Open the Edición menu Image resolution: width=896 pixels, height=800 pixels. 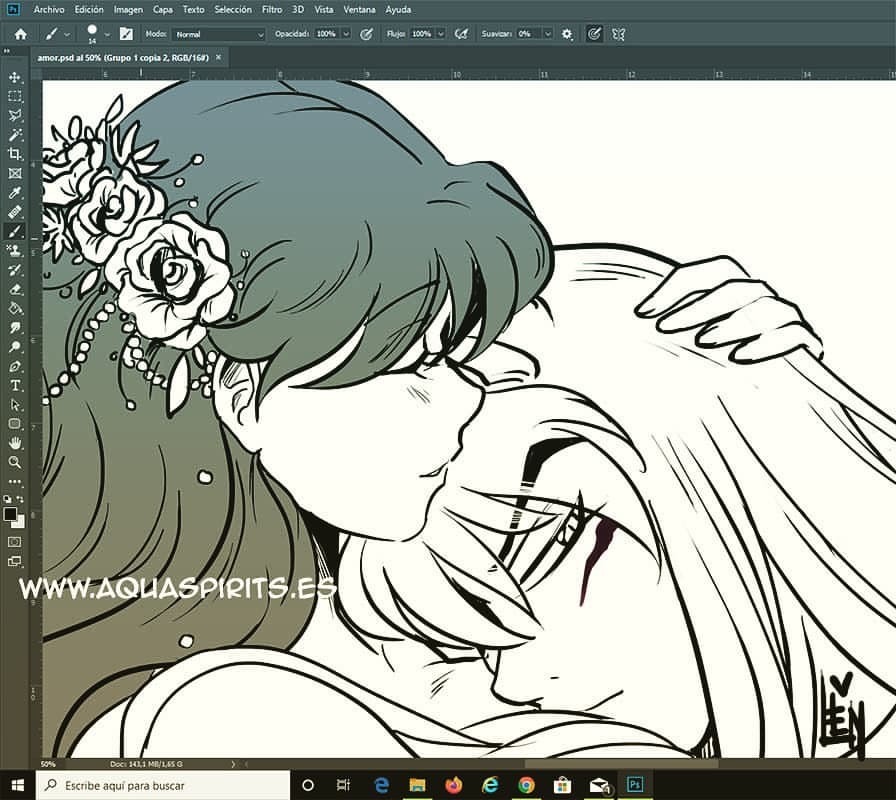point(89,10)
